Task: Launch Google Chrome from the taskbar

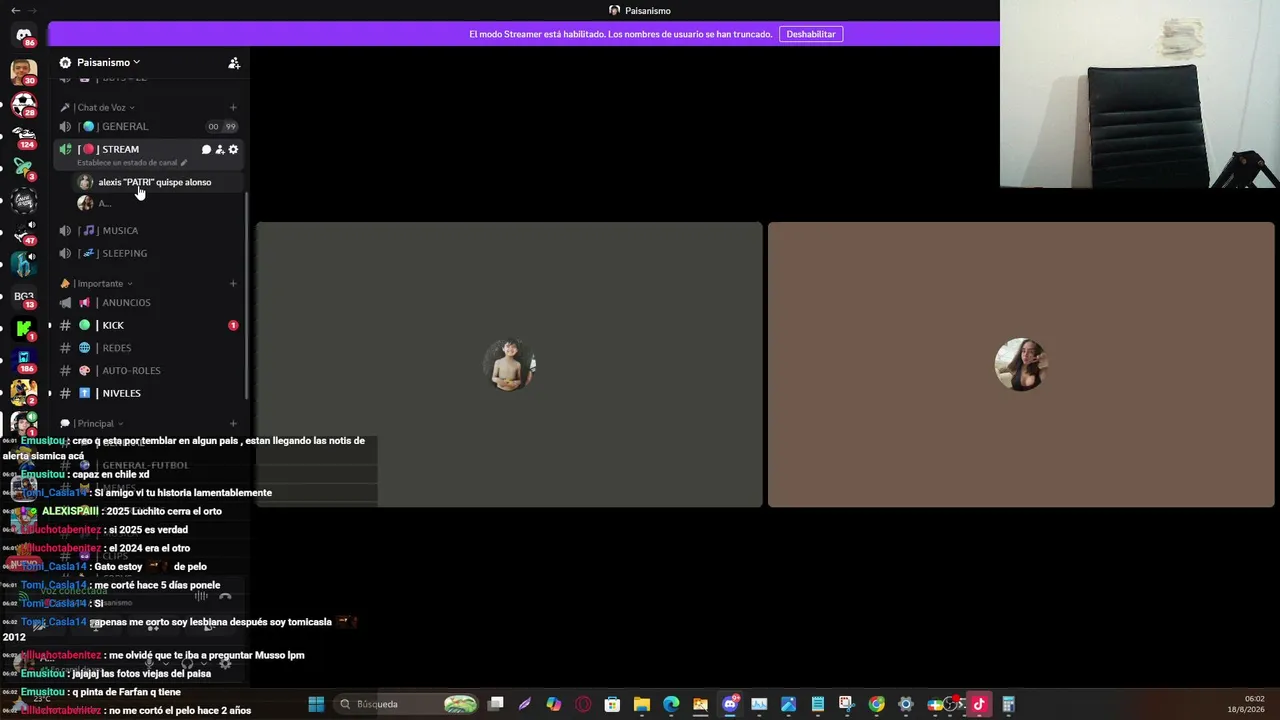Action: (x=876, y=704)
